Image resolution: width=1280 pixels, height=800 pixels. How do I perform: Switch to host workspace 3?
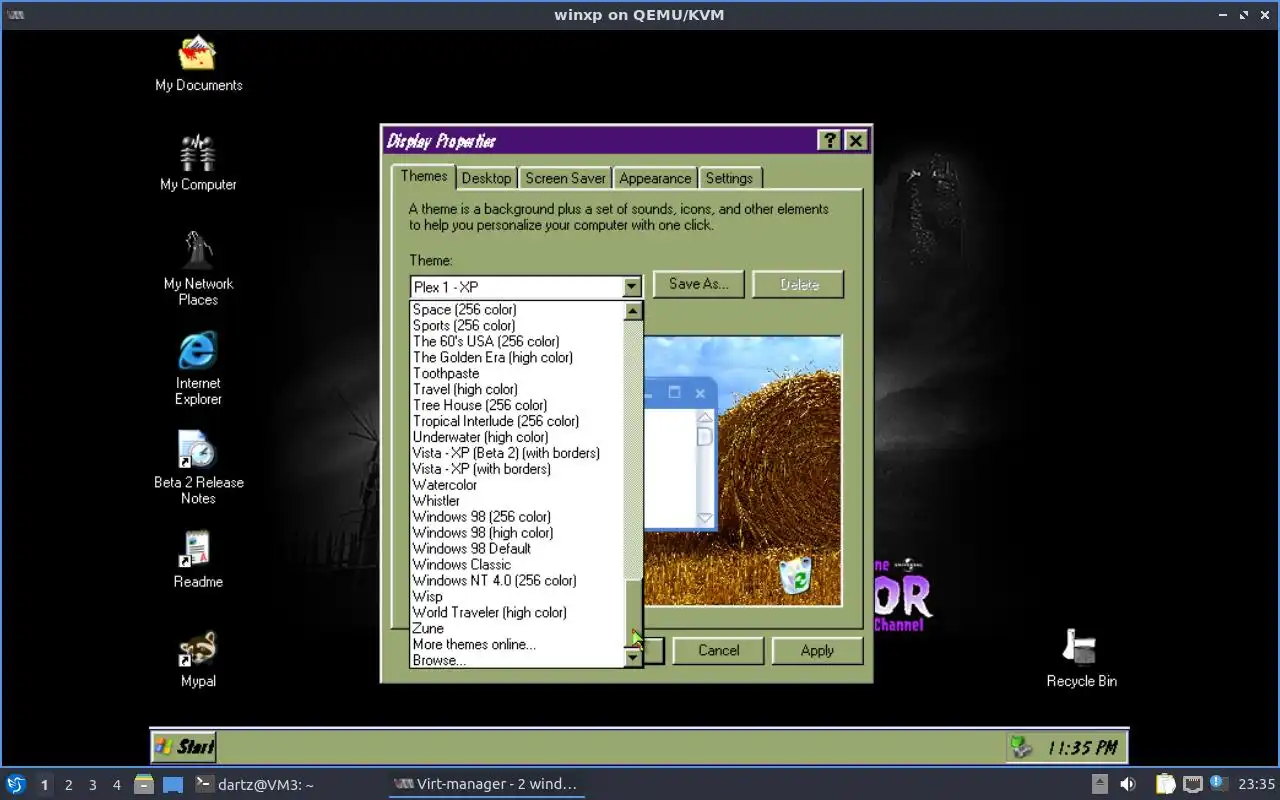coord(92,785)
